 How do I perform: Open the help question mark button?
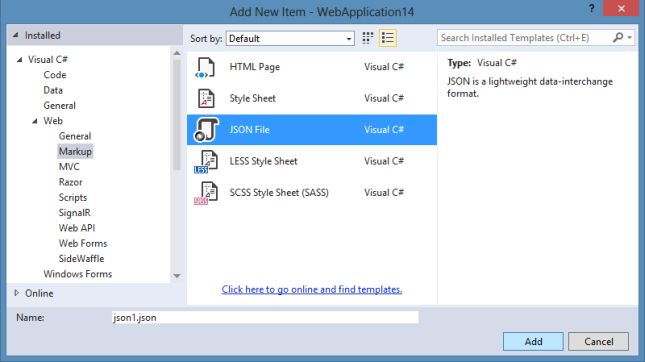591,9
